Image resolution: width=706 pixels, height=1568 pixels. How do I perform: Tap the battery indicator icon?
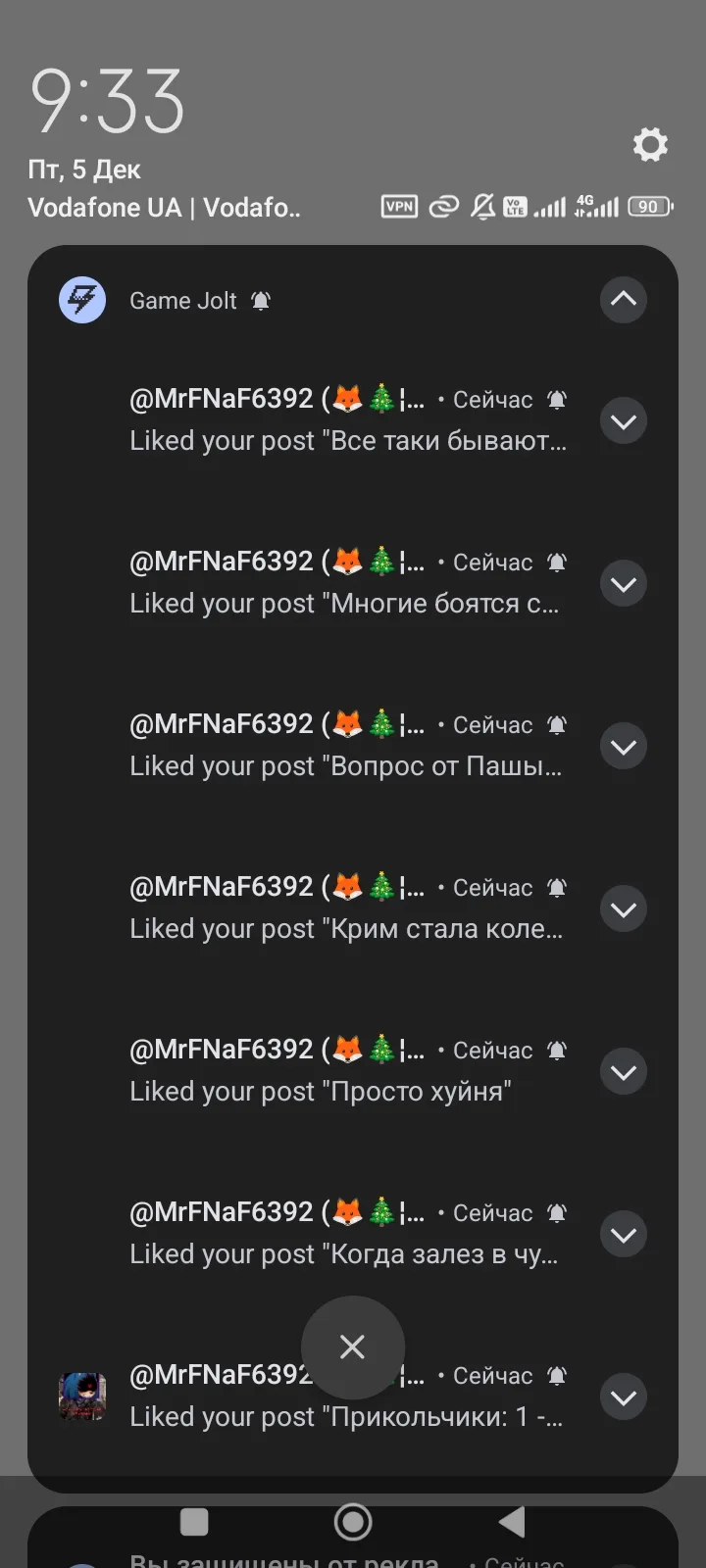point(649,207)
